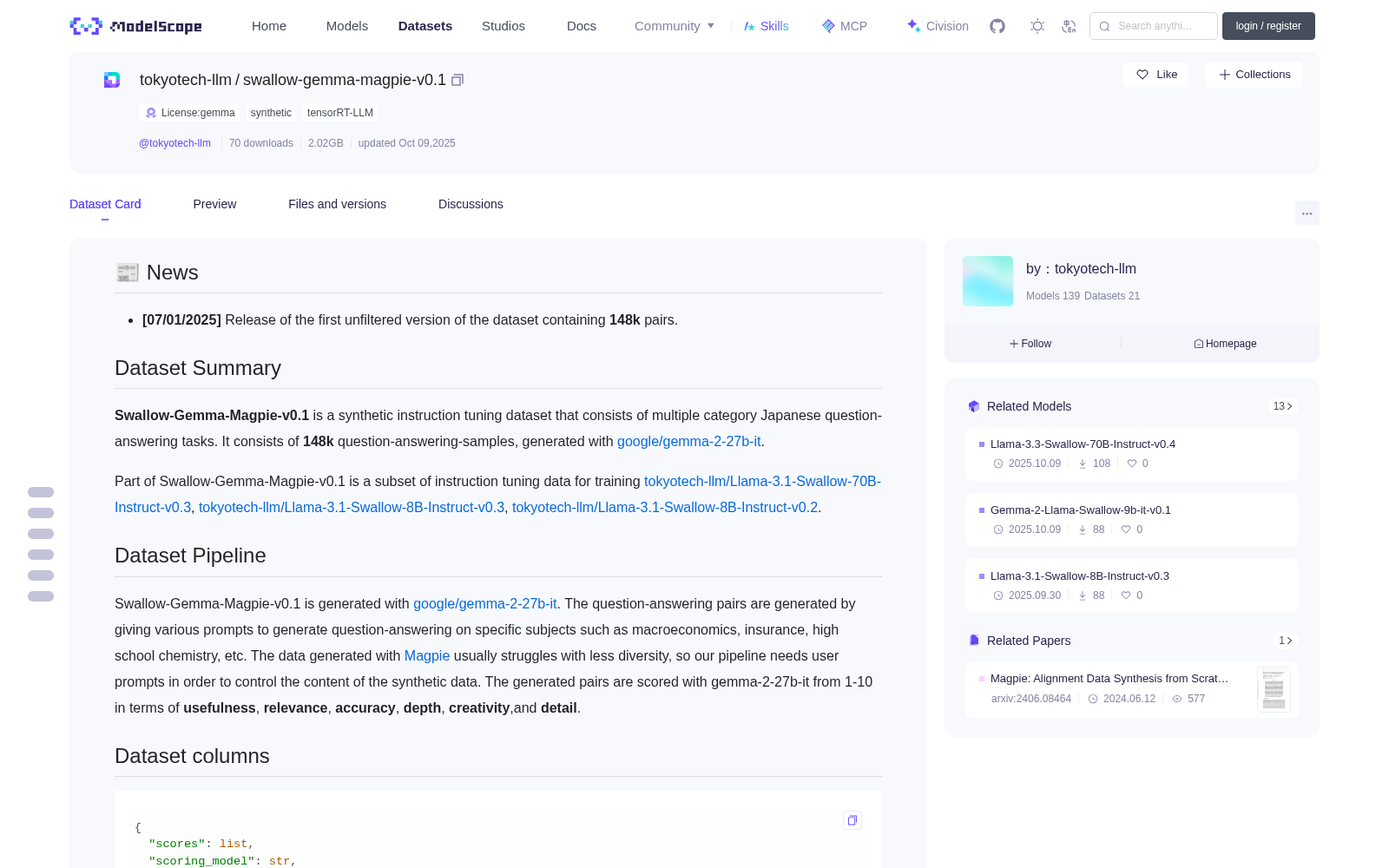Toggle the light/dark theme sun icon

[x=1037, y=26]
